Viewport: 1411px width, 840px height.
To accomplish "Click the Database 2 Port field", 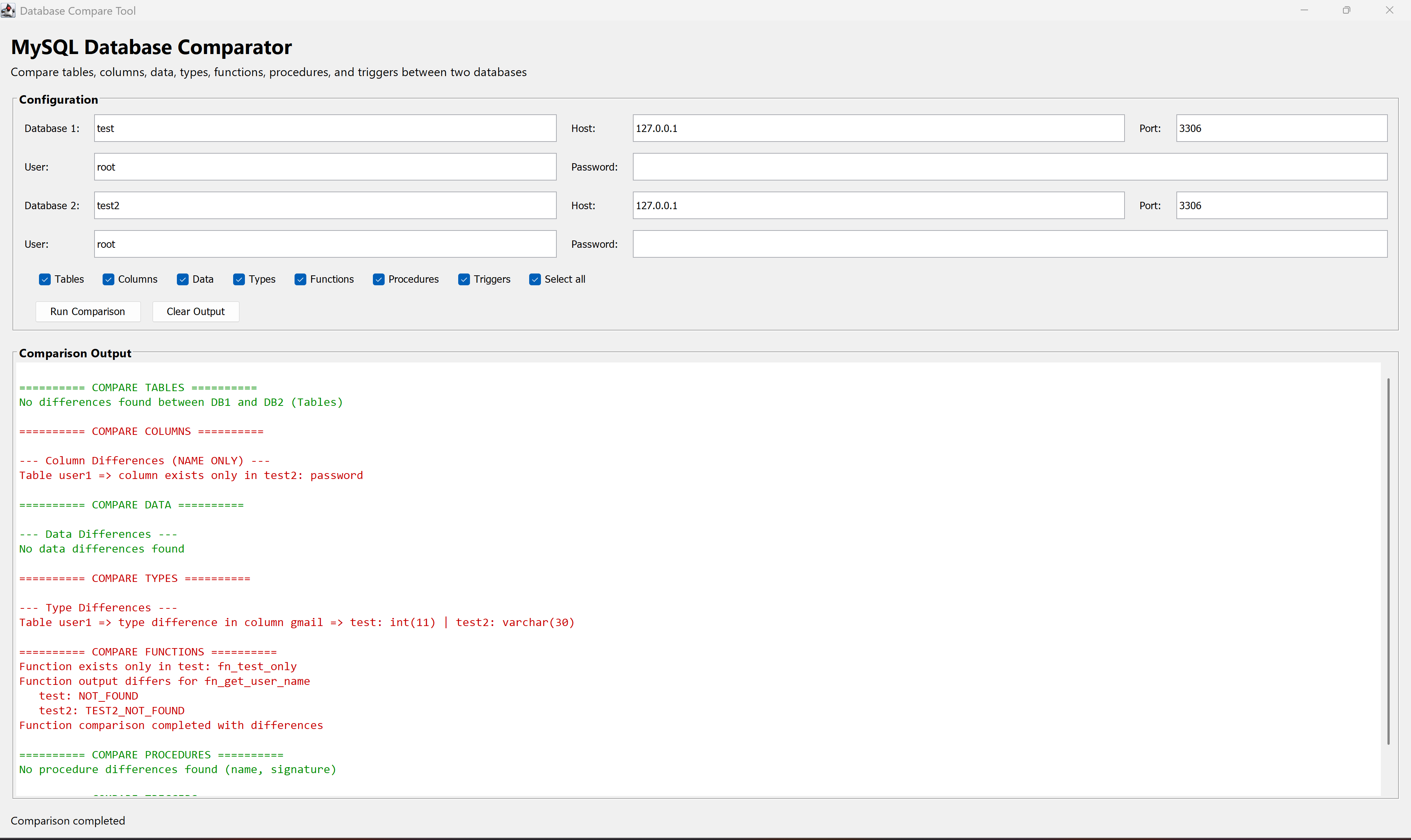I will pyautogui.click(x=1282, y=205).
